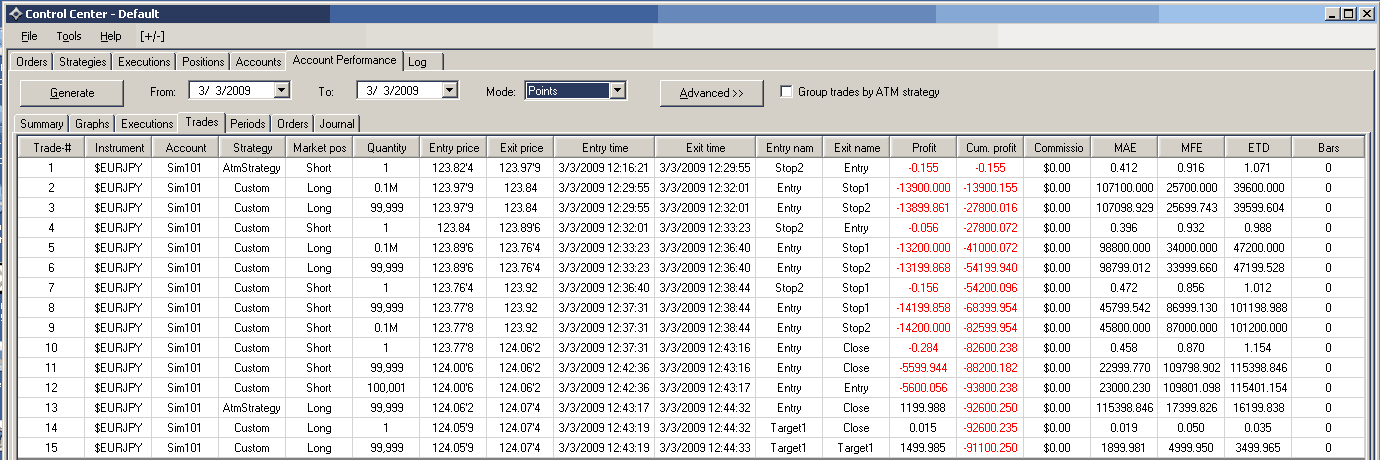Switch to the Orders top tab
The width and height of the screenshot is (1380, 460).
pos(32,62)
